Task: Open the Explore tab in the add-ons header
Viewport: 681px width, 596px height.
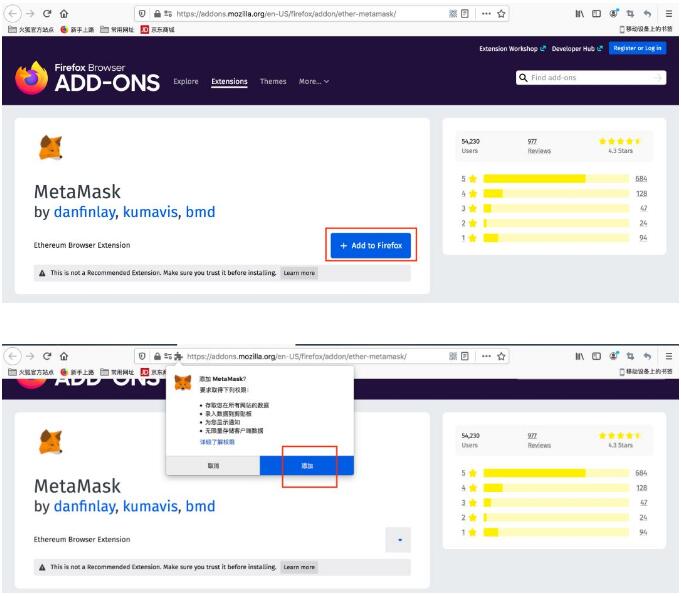Action: click(x=185, y=81)
